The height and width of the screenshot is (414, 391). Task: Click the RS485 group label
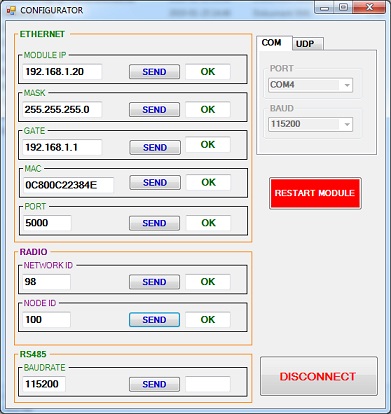(x=33, y=354)
